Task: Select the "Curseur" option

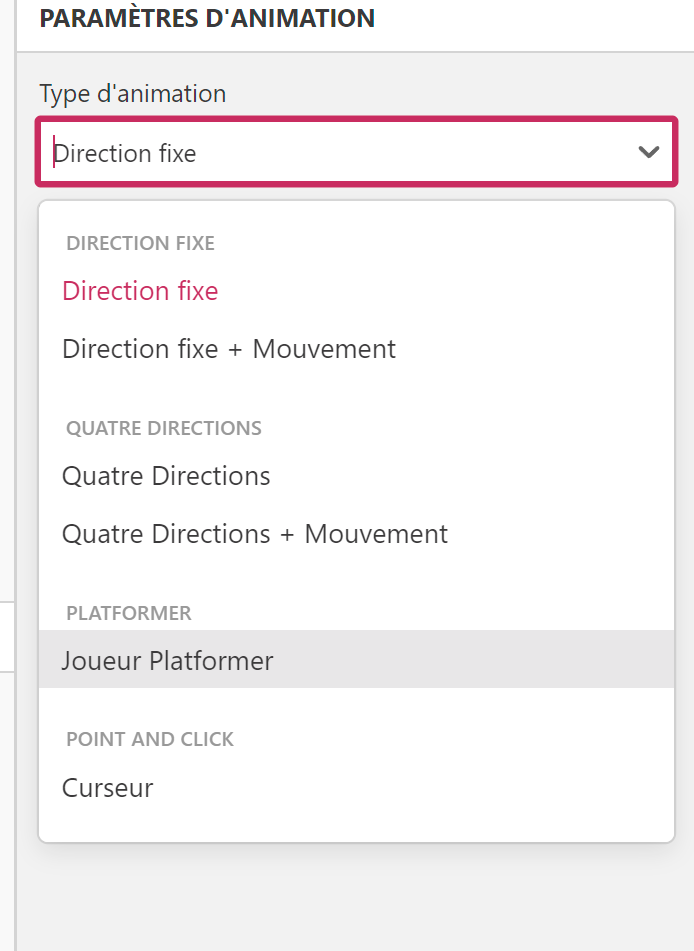Action: (108, 788)
